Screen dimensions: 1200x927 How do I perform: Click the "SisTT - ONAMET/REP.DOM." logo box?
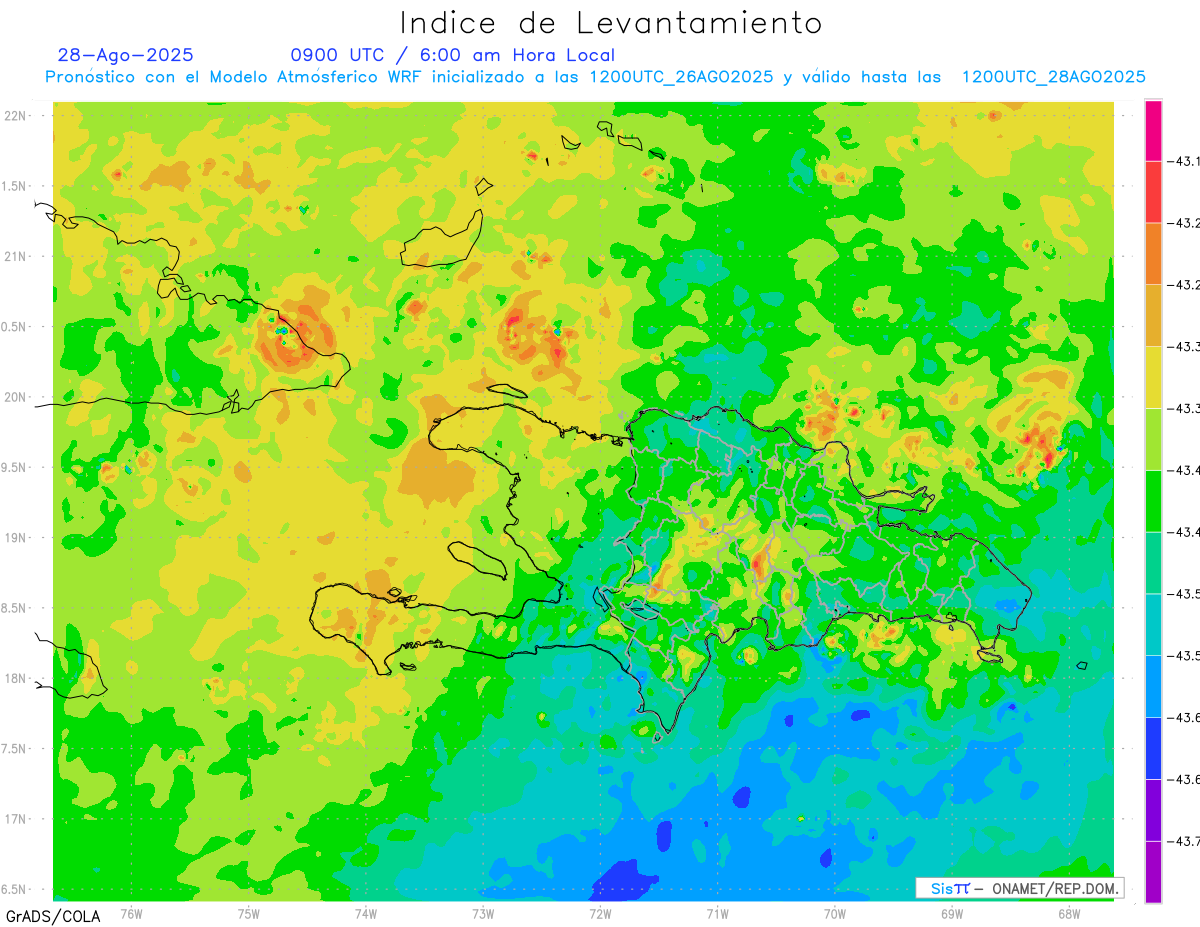1019,888
